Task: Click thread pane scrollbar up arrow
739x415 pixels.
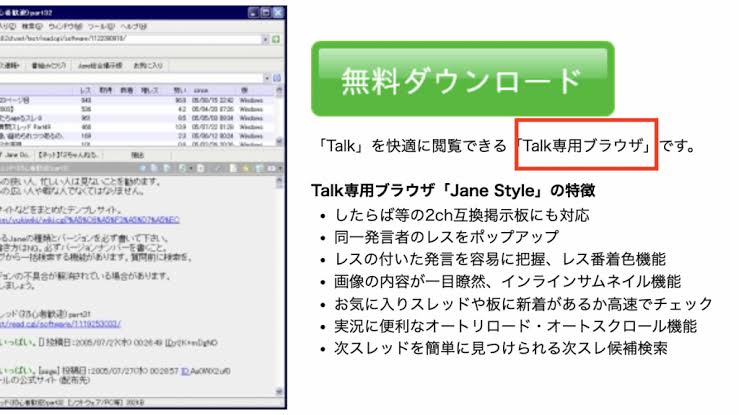Action: [279, 181]
